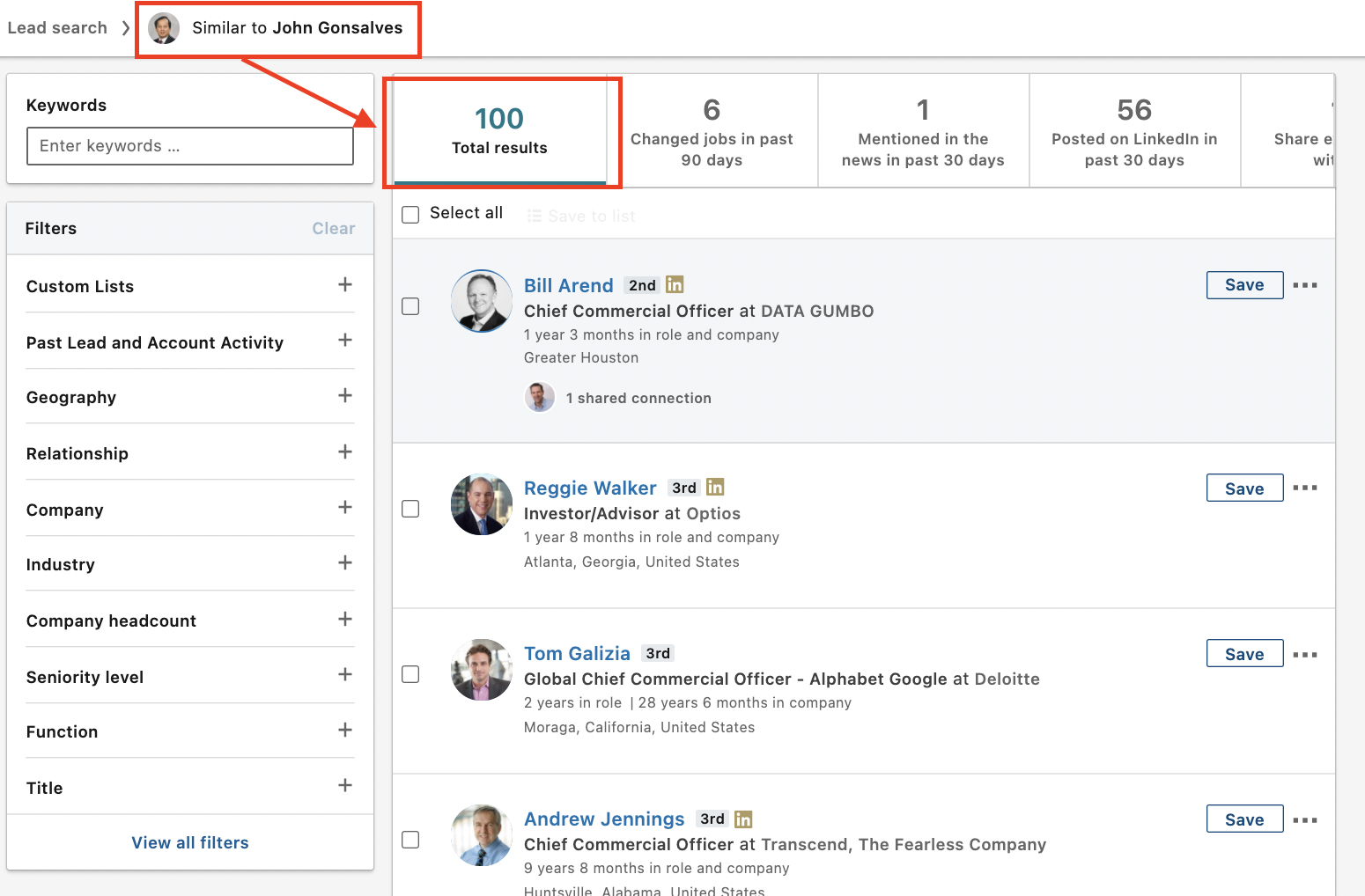
Task: Open LinkedIn badge icon next to Reggie Walker
Action: (715, 487)
